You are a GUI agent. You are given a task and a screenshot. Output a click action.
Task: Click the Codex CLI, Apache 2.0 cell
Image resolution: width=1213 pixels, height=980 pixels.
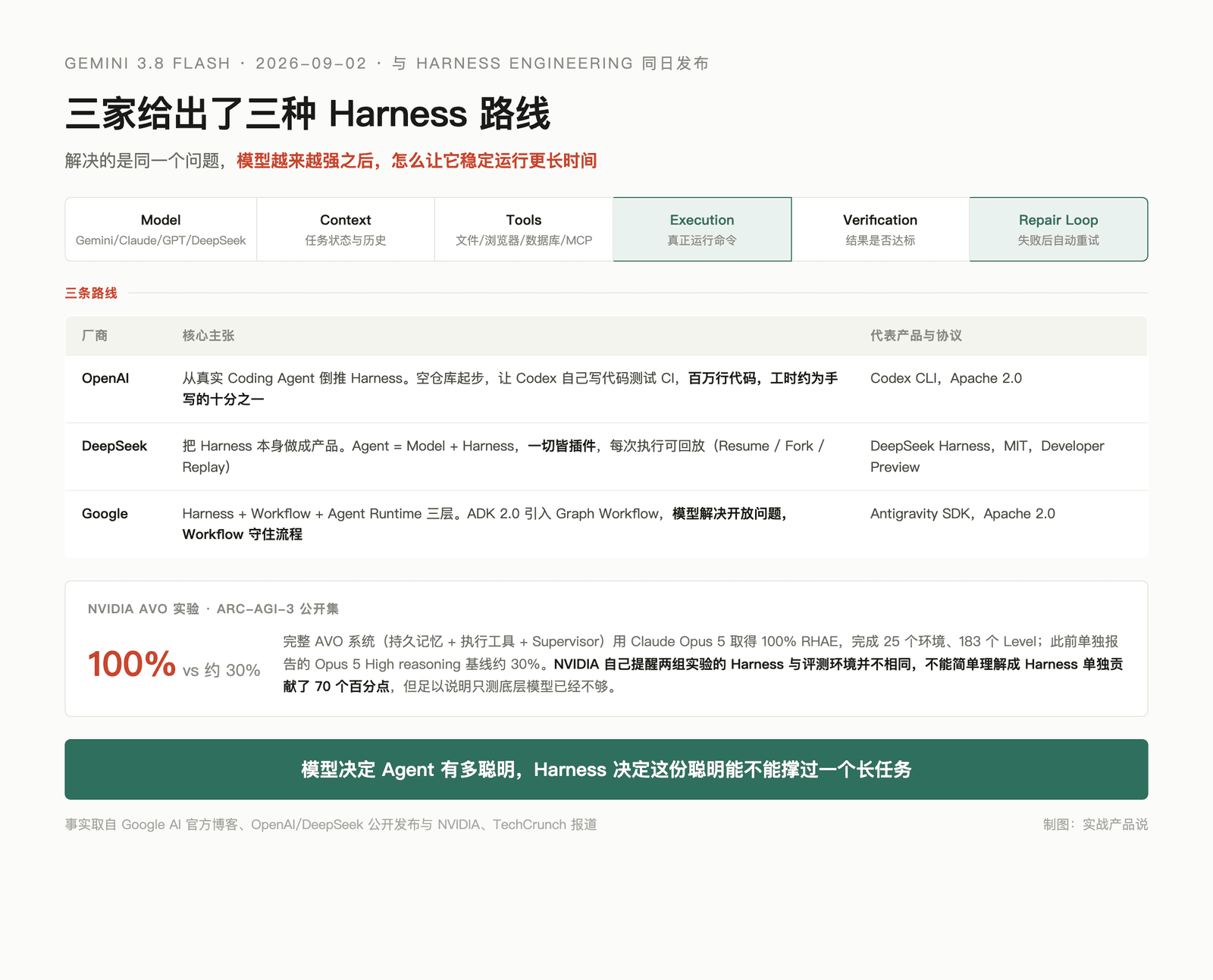pyautogui.click(x=946, y=378)
